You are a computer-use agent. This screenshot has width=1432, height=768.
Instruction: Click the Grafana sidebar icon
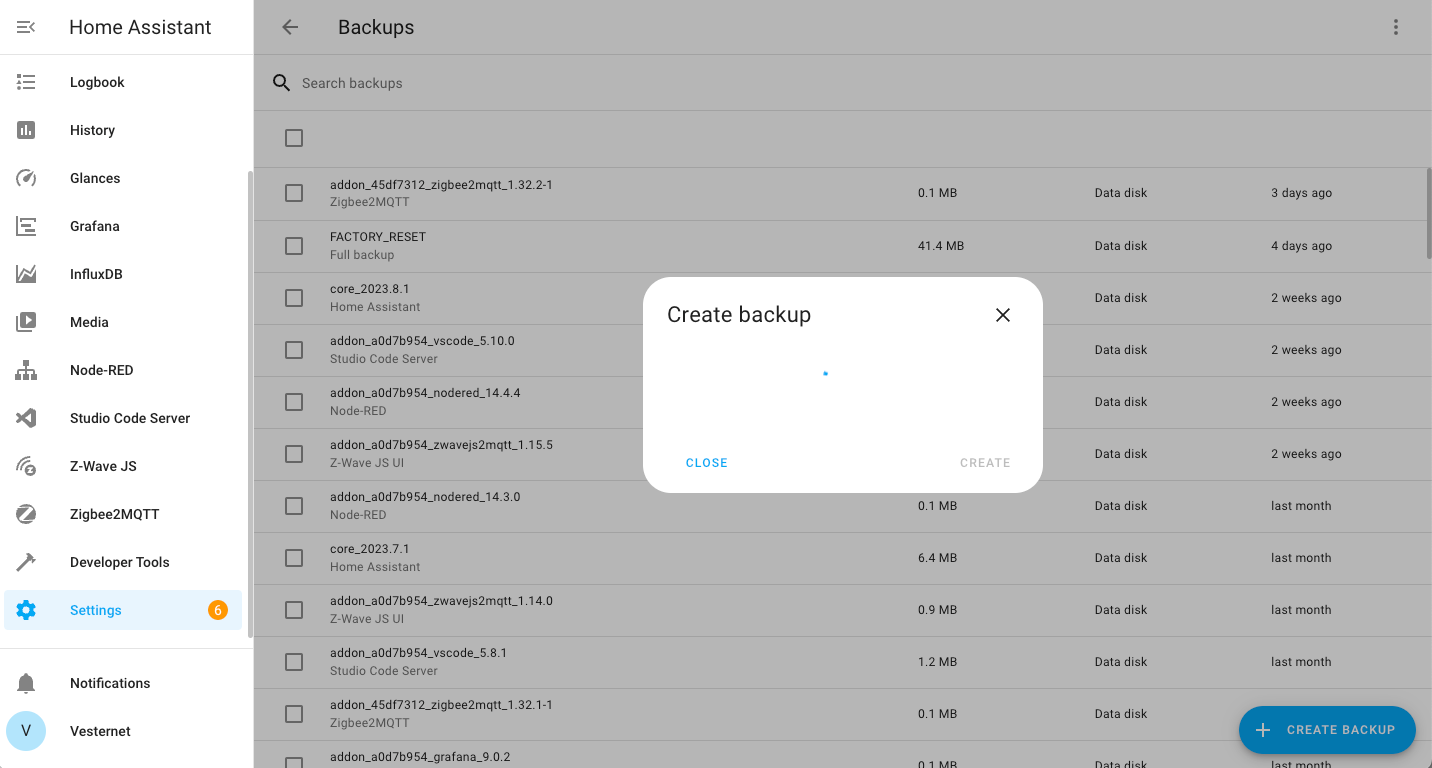tap(26, 226)
